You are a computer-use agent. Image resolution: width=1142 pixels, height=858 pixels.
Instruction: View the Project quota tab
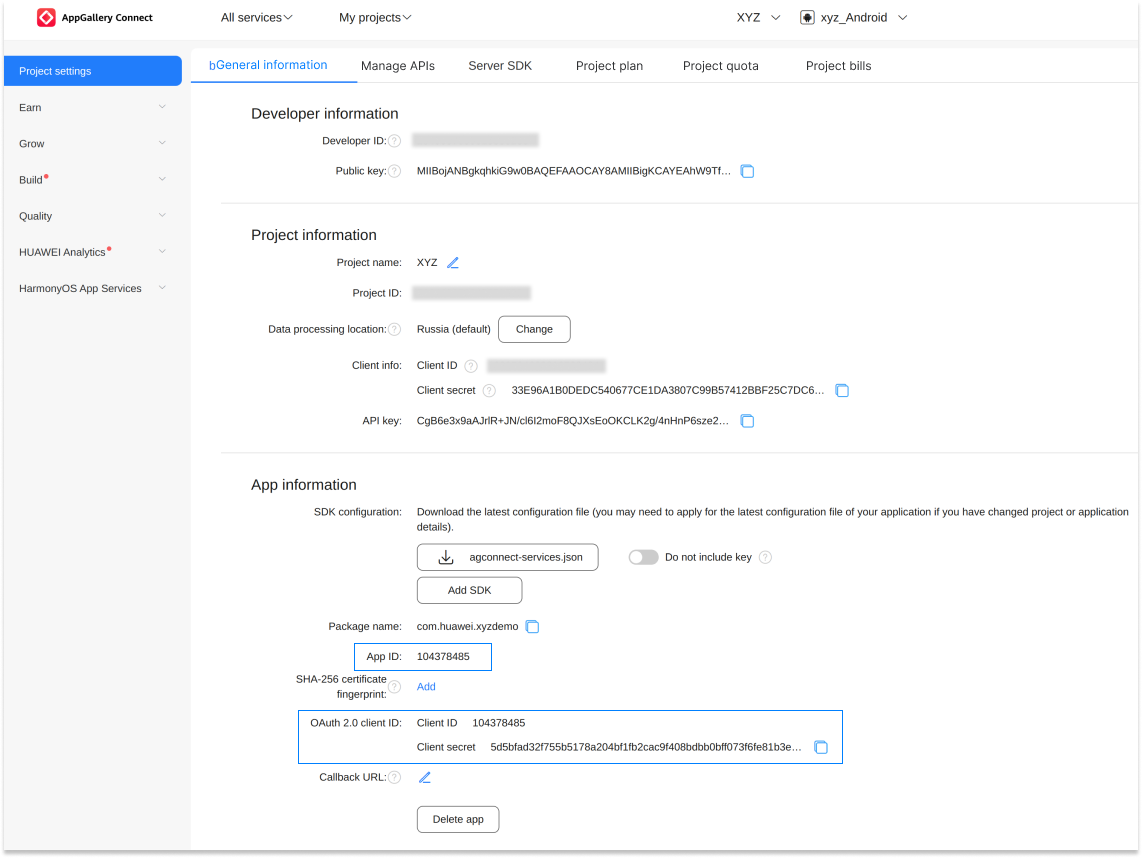(721, 66)
